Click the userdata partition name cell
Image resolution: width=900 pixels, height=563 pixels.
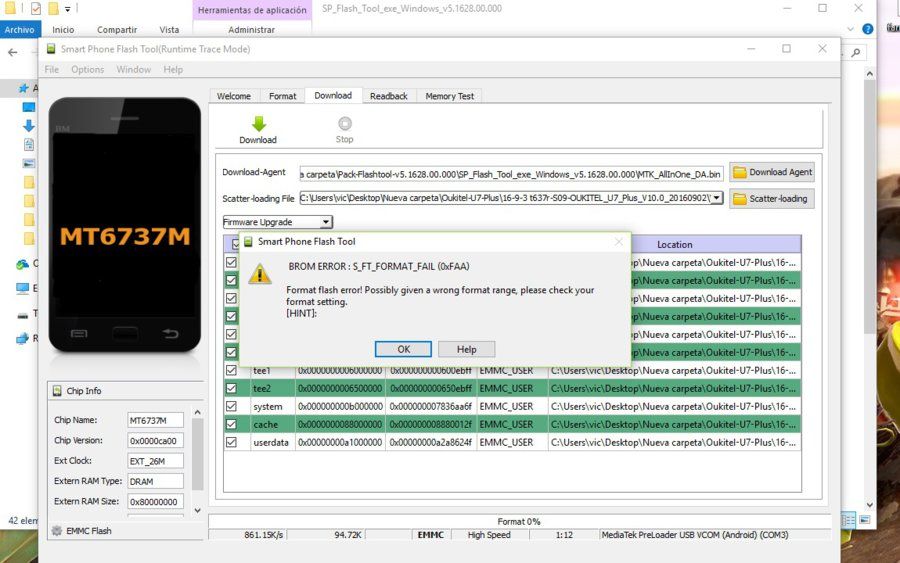click(x=273, y=442)
